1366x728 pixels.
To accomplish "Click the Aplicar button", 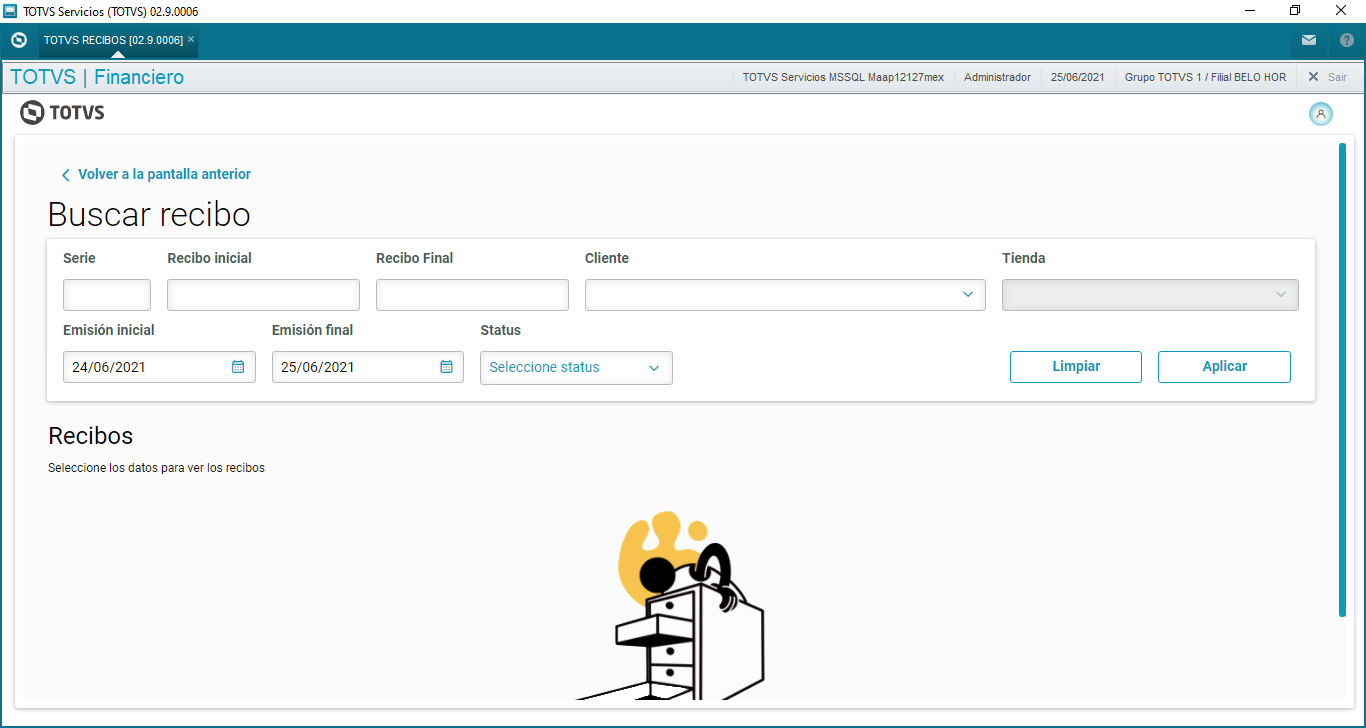I will click(1224, 367).
